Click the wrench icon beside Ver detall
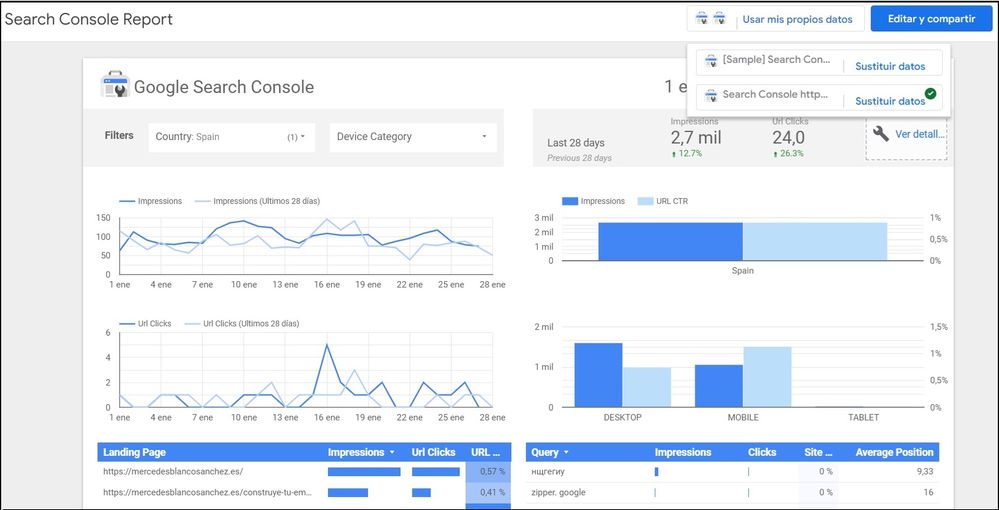The width and height of the screenshot is (999, 510). pos(880,133)
